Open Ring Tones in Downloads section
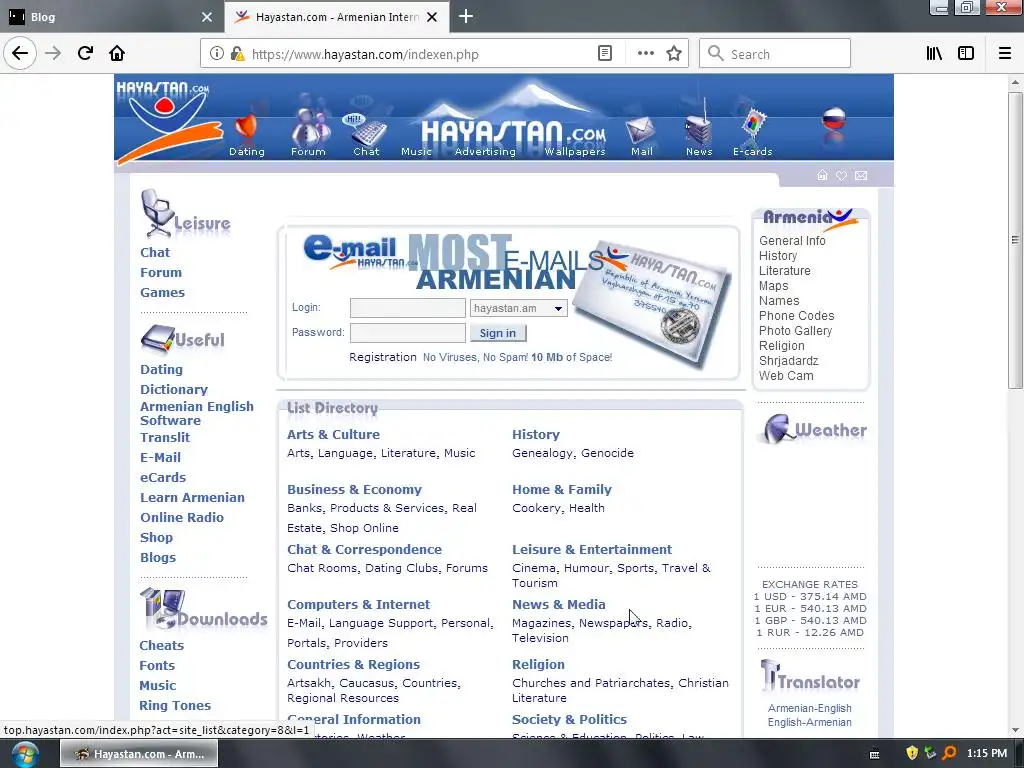The width and height of the screenshot is (1024, 768). point(174,705)
